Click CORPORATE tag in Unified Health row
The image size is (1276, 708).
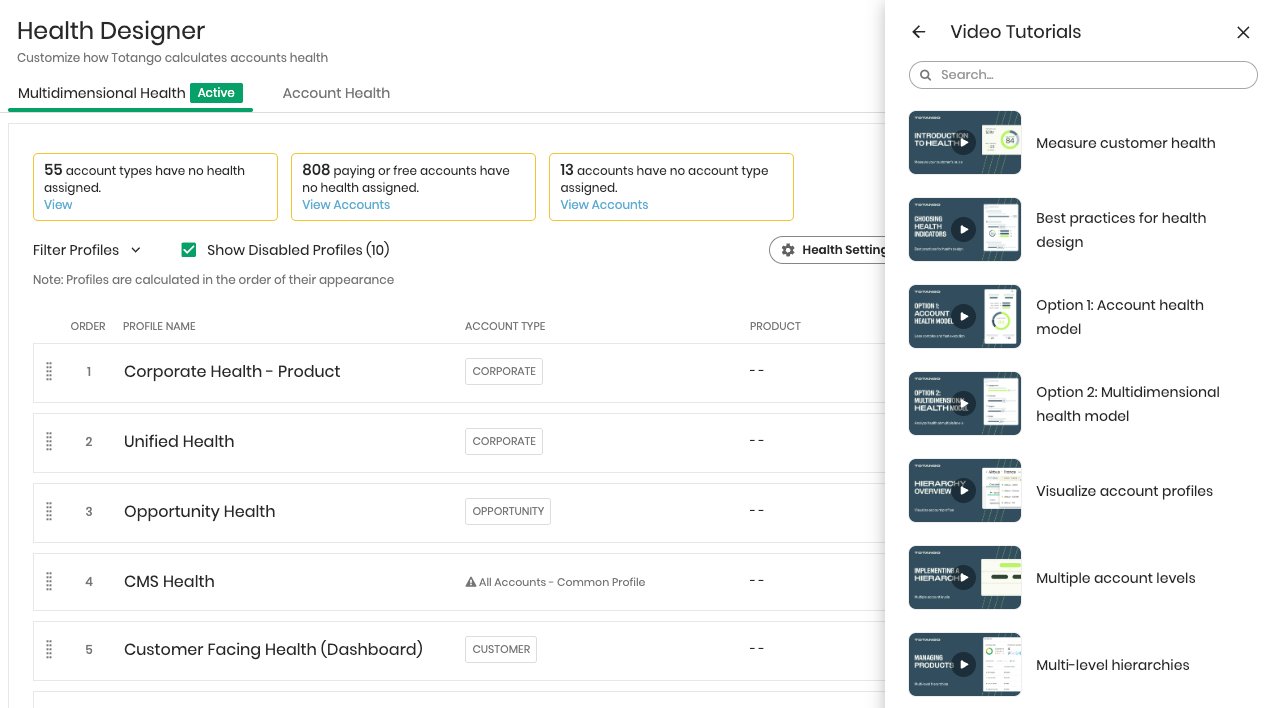504,441
